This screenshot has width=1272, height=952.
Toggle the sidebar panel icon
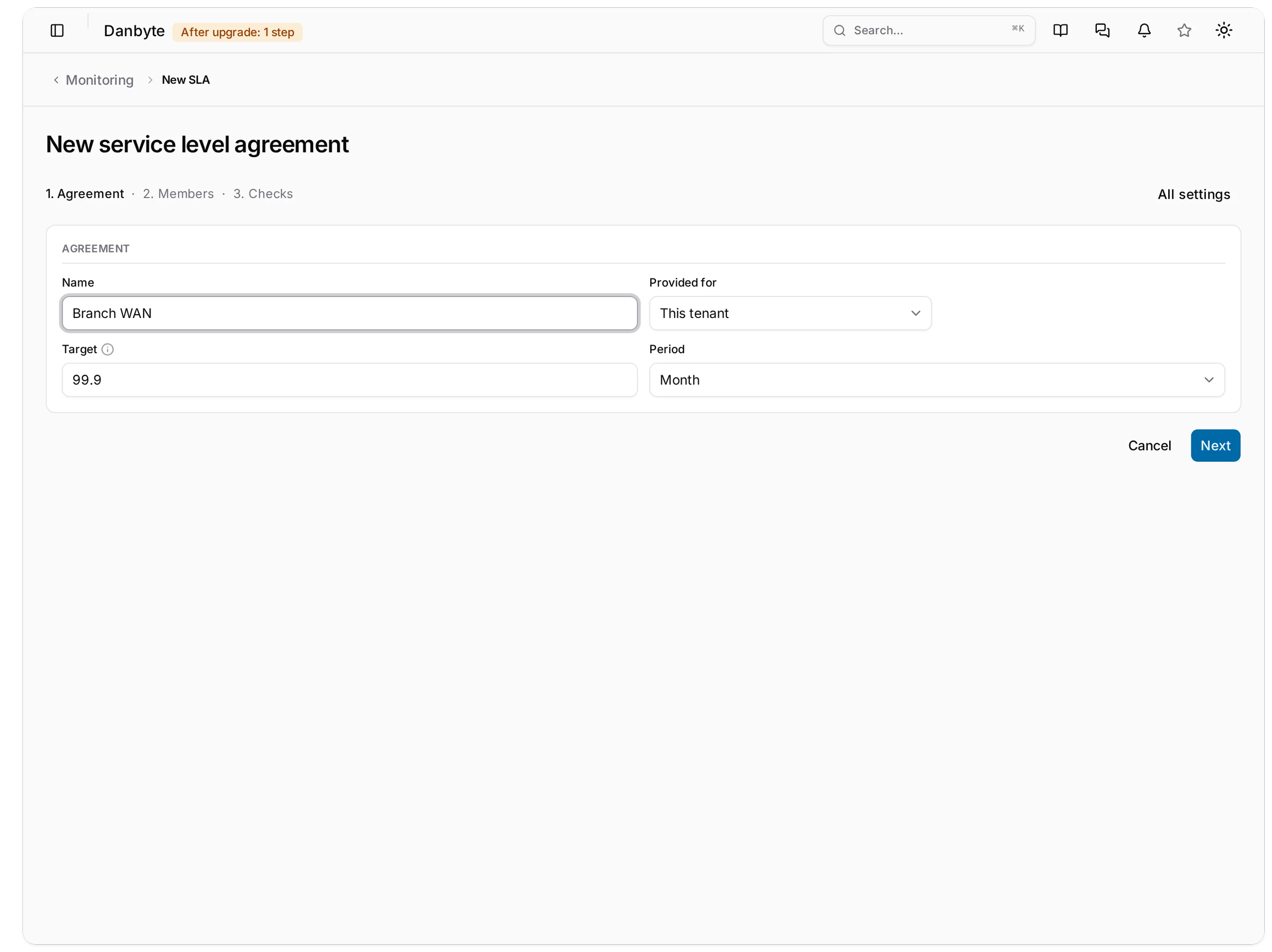[x=57, y=30]
